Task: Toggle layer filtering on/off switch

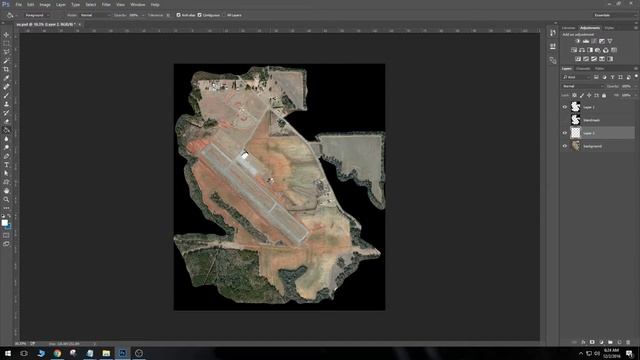Action: pyautogui.click(x=636, y=77)
